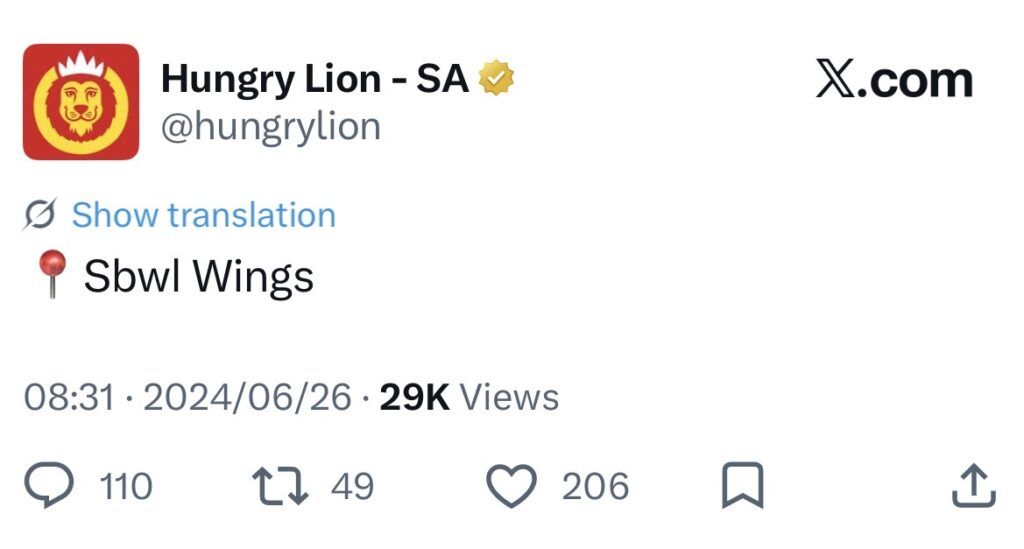
Task: Click the 110 replies count
Action: [126, 487]
